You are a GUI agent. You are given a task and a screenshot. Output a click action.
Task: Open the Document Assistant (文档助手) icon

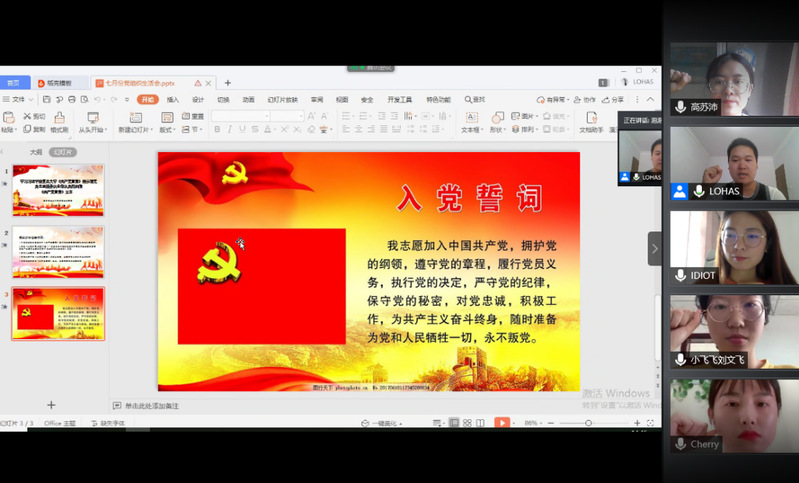[x=591, y=118]
